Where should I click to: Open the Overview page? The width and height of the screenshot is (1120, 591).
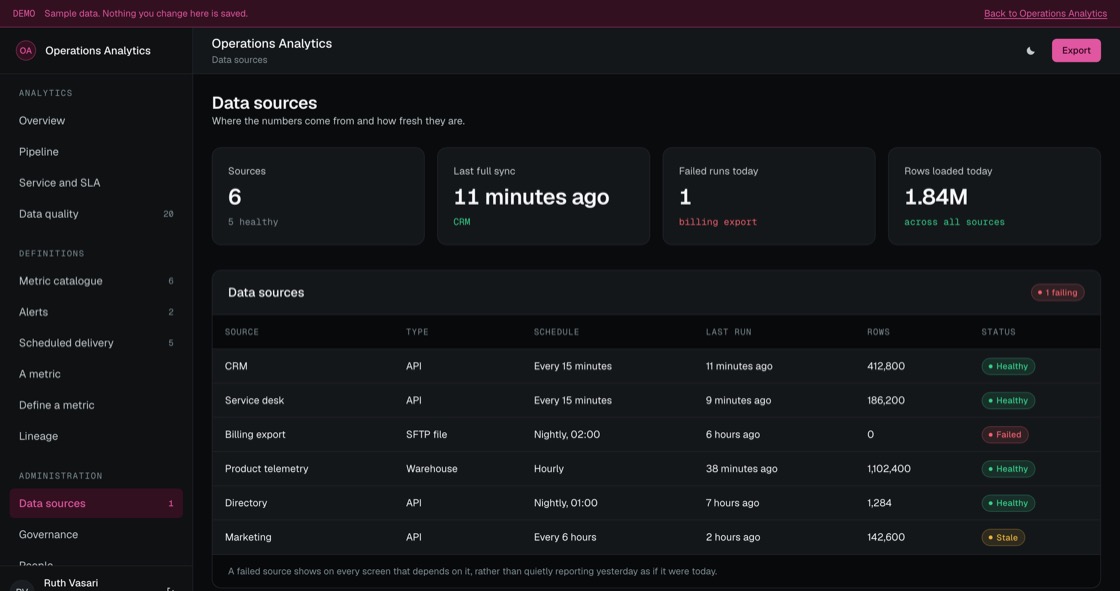[x=96, y=121]
